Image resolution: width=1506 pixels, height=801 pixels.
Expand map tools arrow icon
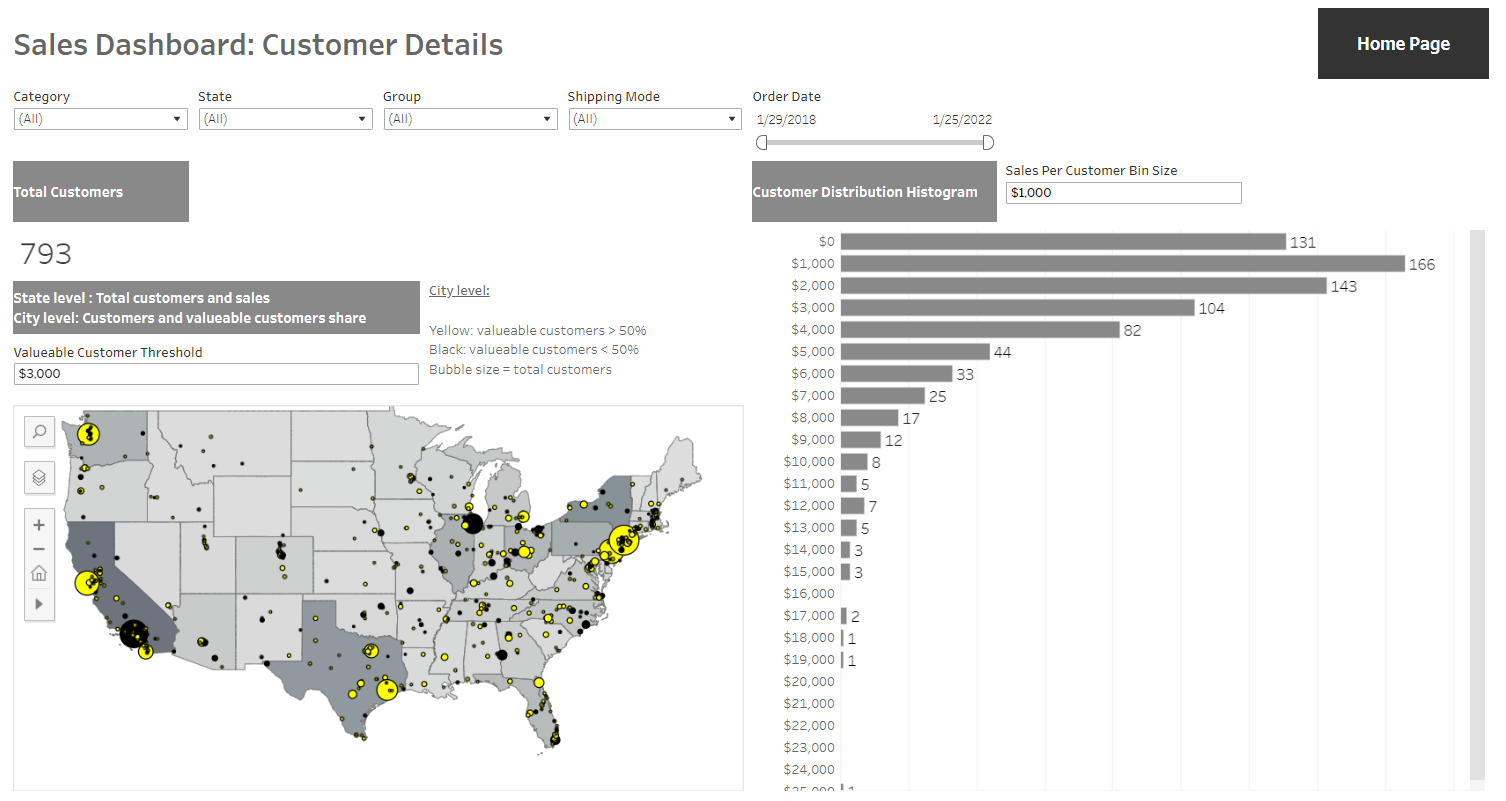tap(39, 603)
